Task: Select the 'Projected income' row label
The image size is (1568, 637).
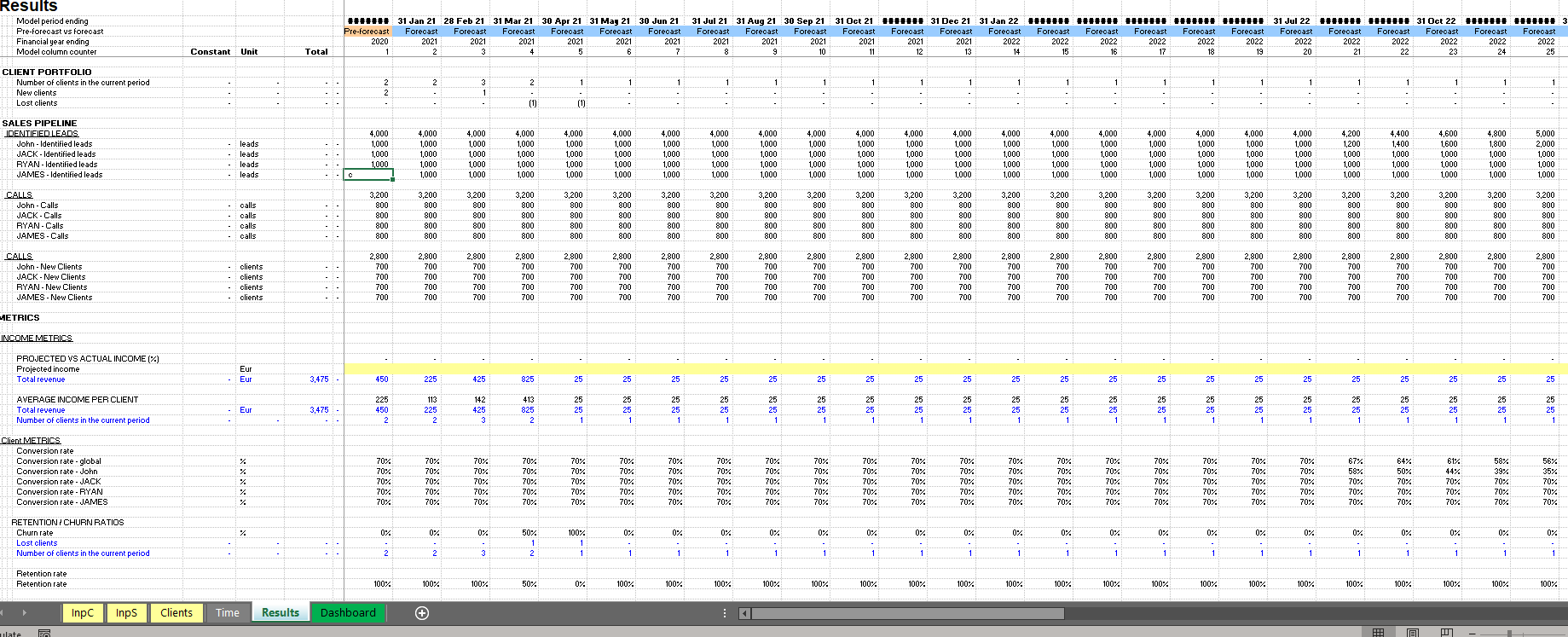Action: click(x=48, y=369)
